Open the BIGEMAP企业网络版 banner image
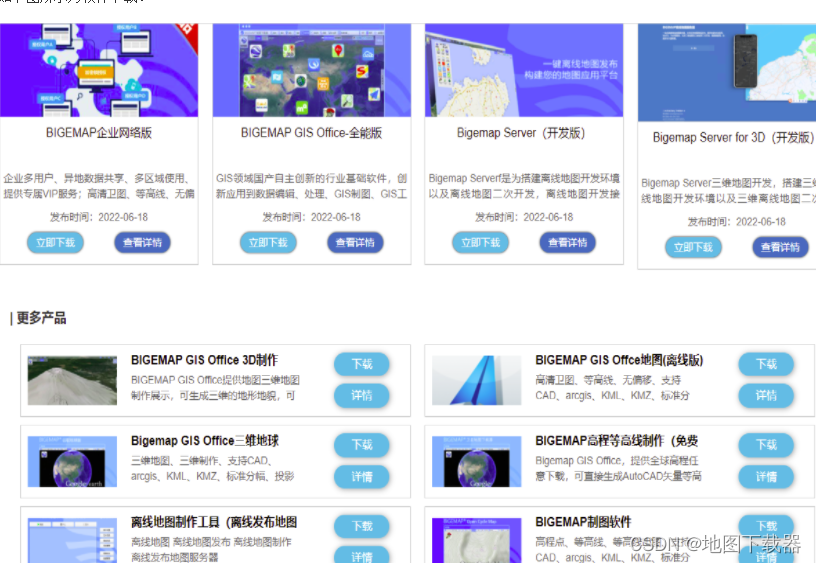816x563 pixels. point(99,70)
